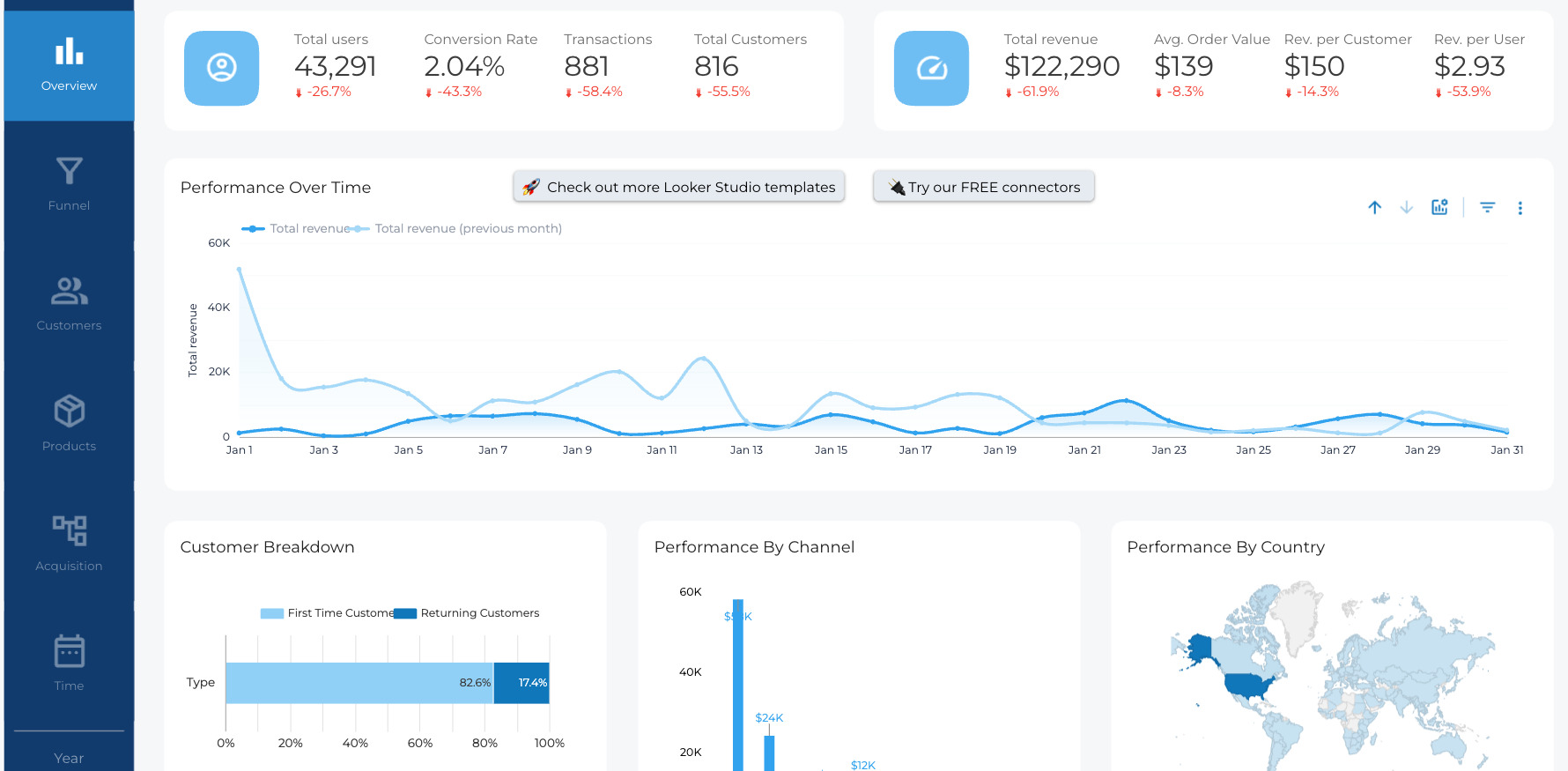Click the 17.4% returning customers bar
The height and width of the screenshot is (771, 1568).
521,683
